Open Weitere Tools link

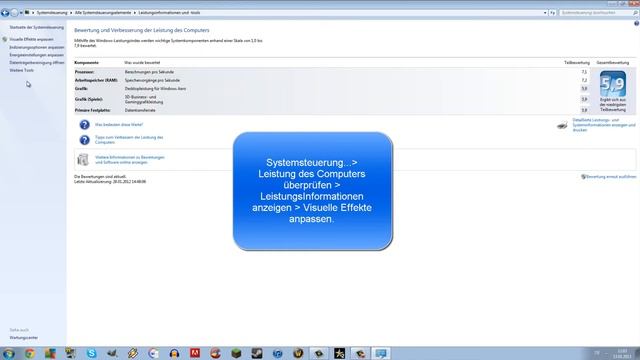22,70
